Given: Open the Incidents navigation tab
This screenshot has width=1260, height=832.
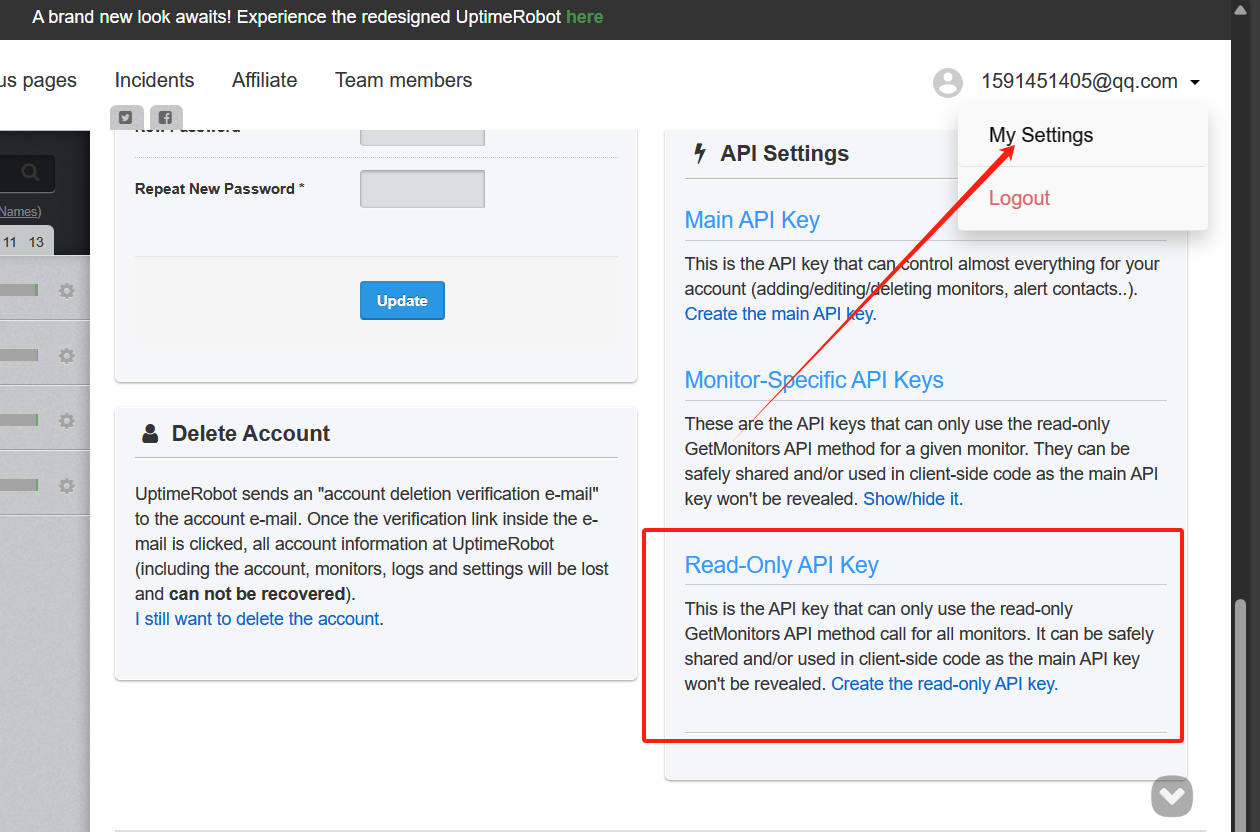Looking at the screenshot, I should point(154,80).
